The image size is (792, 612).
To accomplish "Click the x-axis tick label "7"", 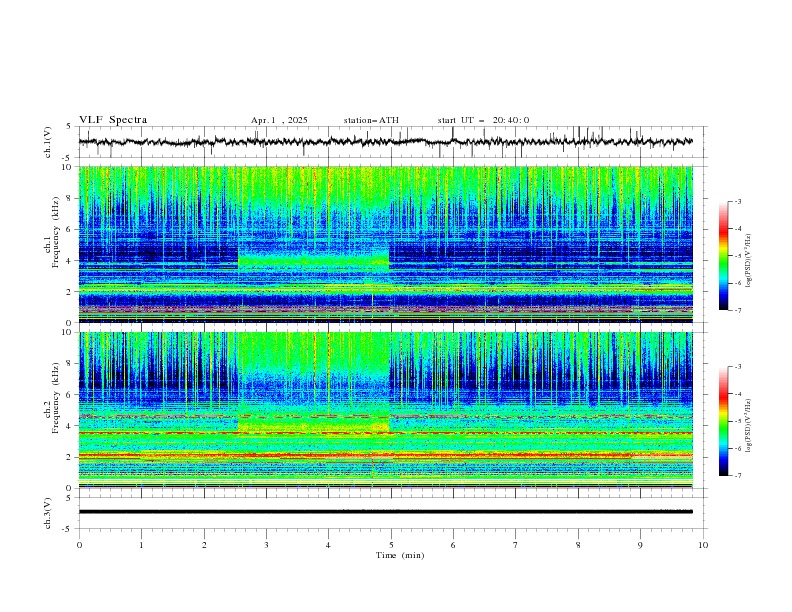I will pyautogui.click(x=516, y=545).
